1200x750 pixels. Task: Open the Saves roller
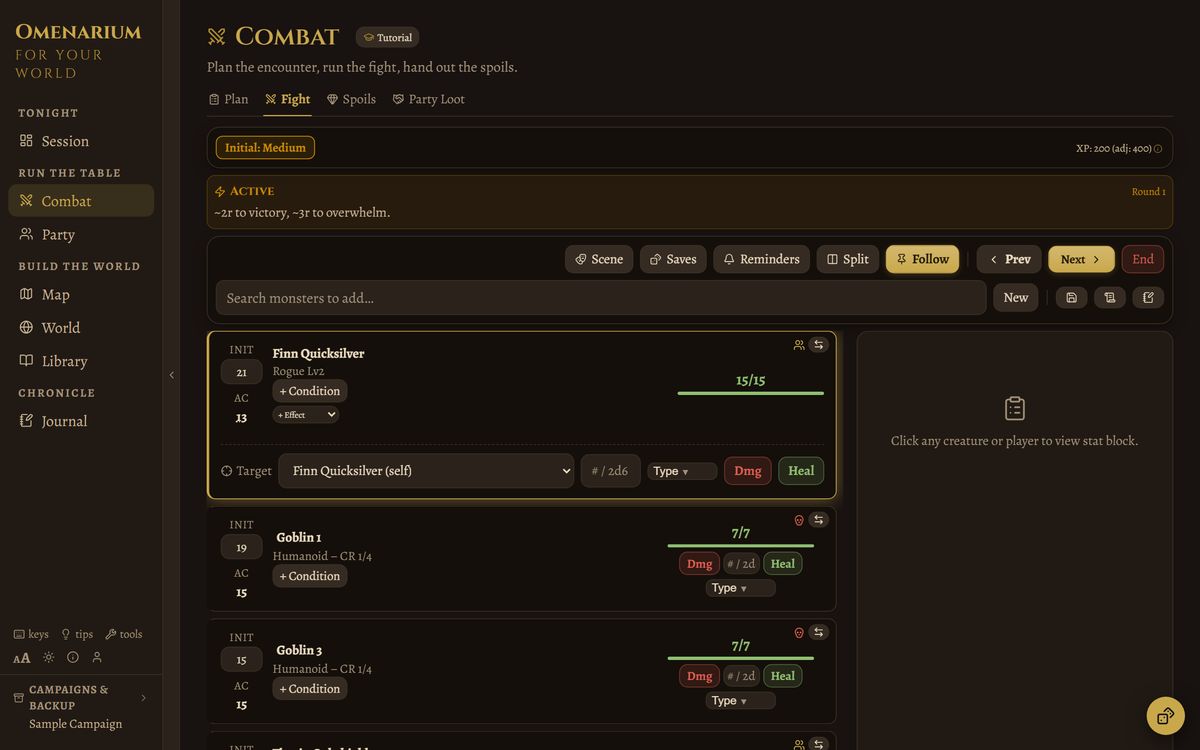[673, 259]
